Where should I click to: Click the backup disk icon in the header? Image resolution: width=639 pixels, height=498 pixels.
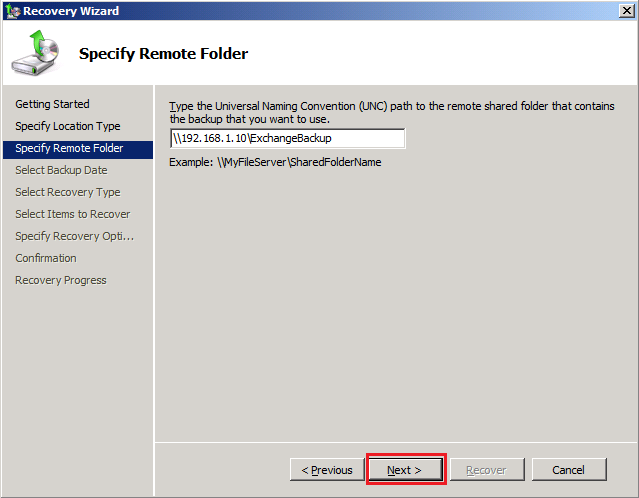35,56
